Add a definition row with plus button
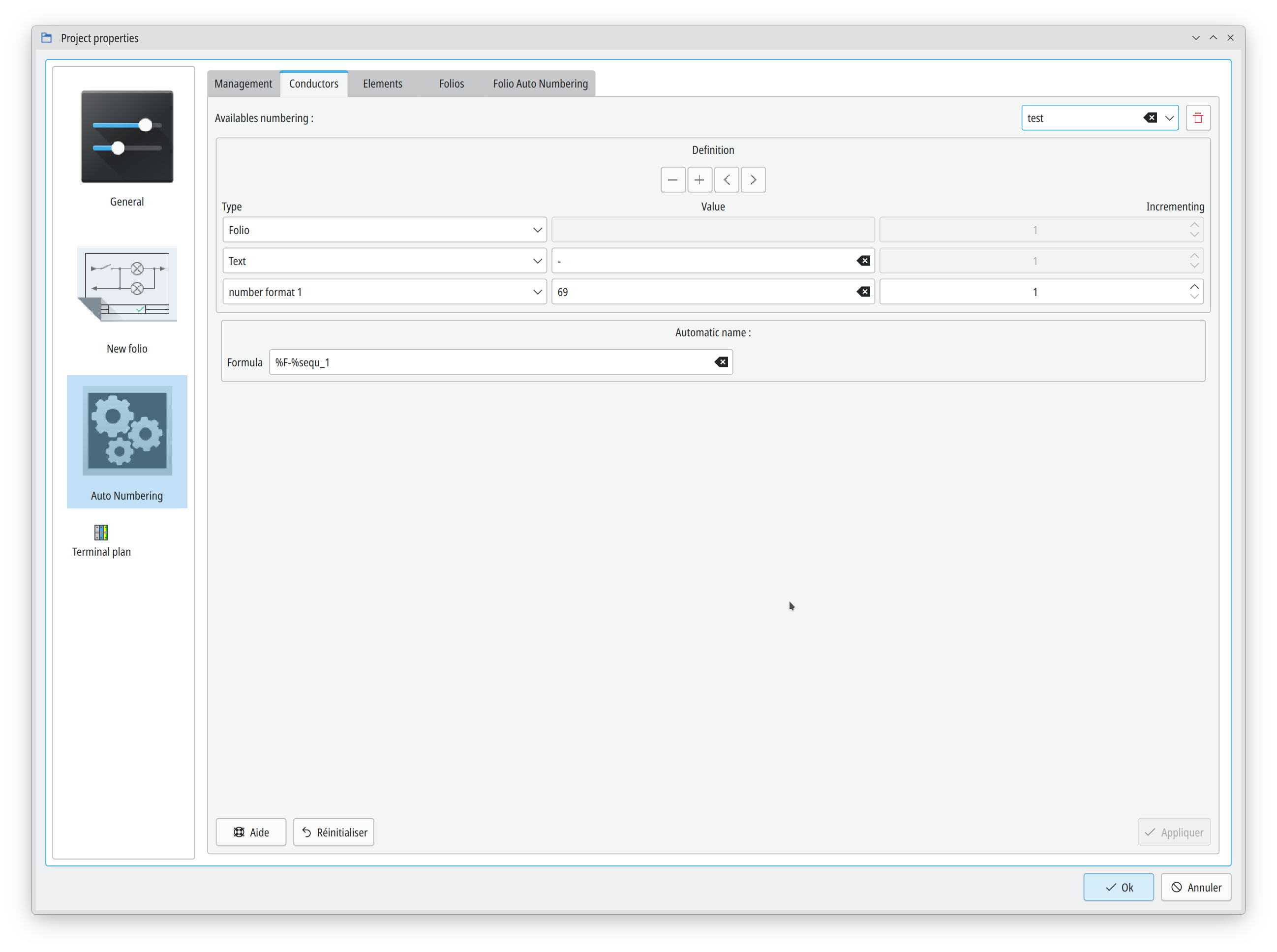 pos(699,180)
